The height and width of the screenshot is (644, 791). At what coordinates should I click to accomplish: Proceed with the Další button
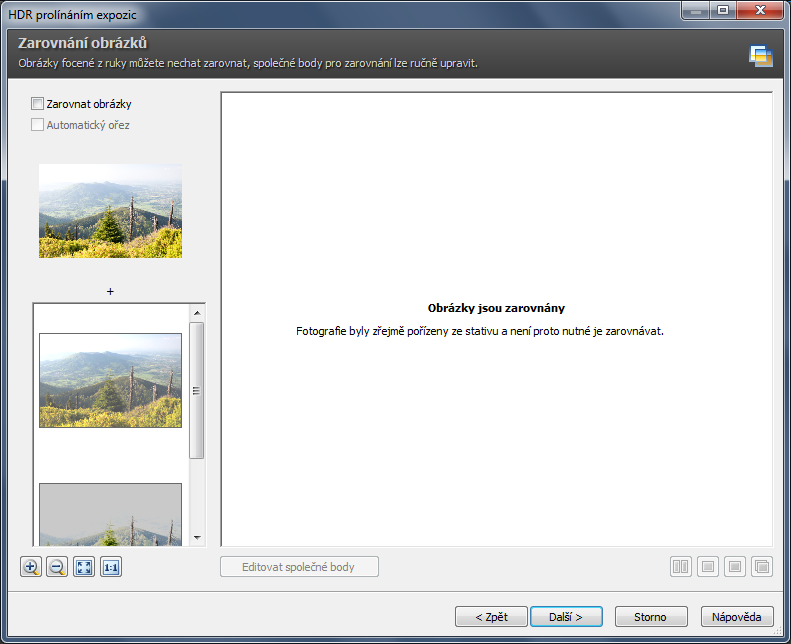[x=566, y=617]
